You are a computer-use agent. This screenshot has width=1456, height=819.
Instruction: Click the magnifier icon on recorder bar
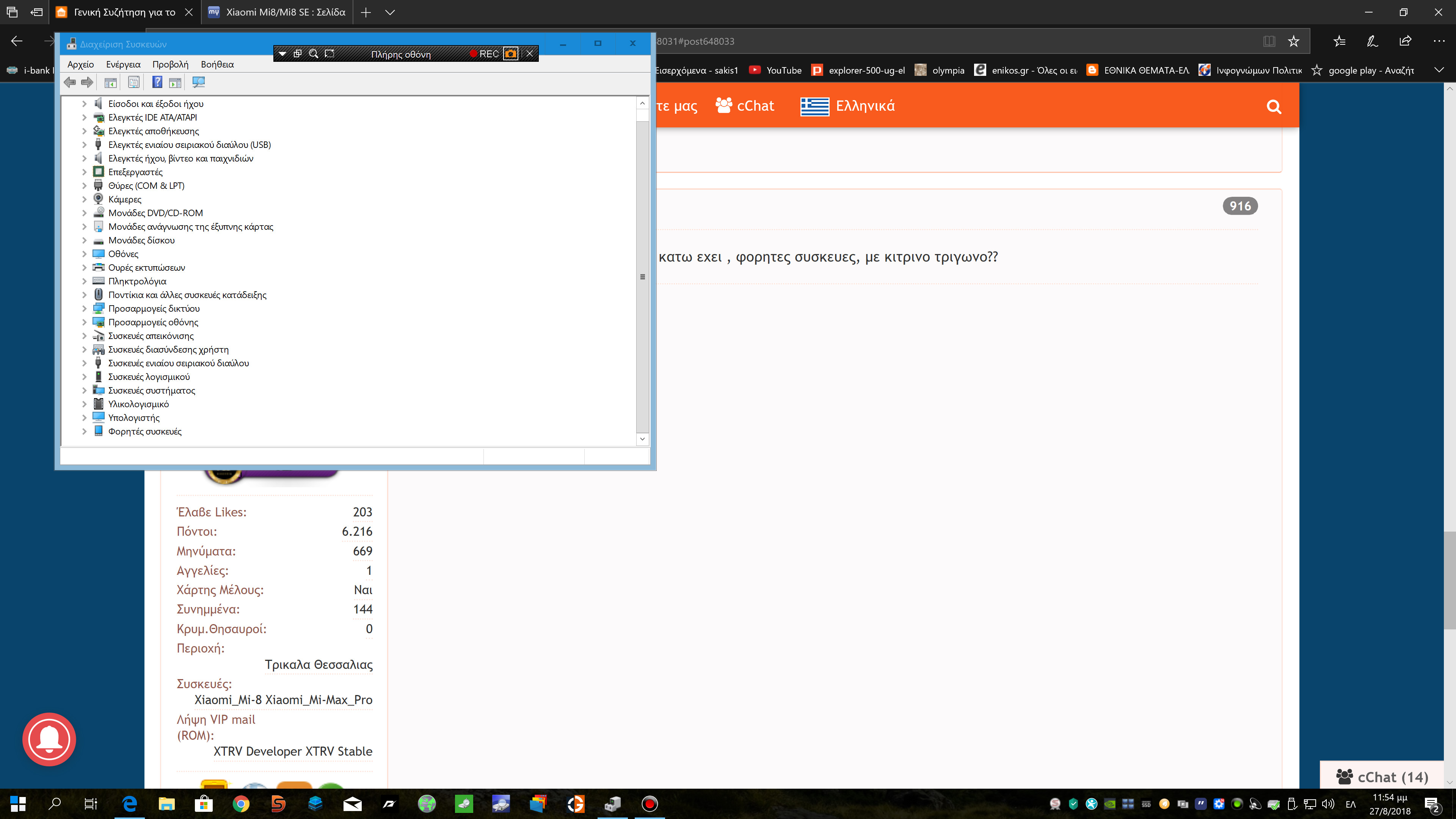click(314, 54)
